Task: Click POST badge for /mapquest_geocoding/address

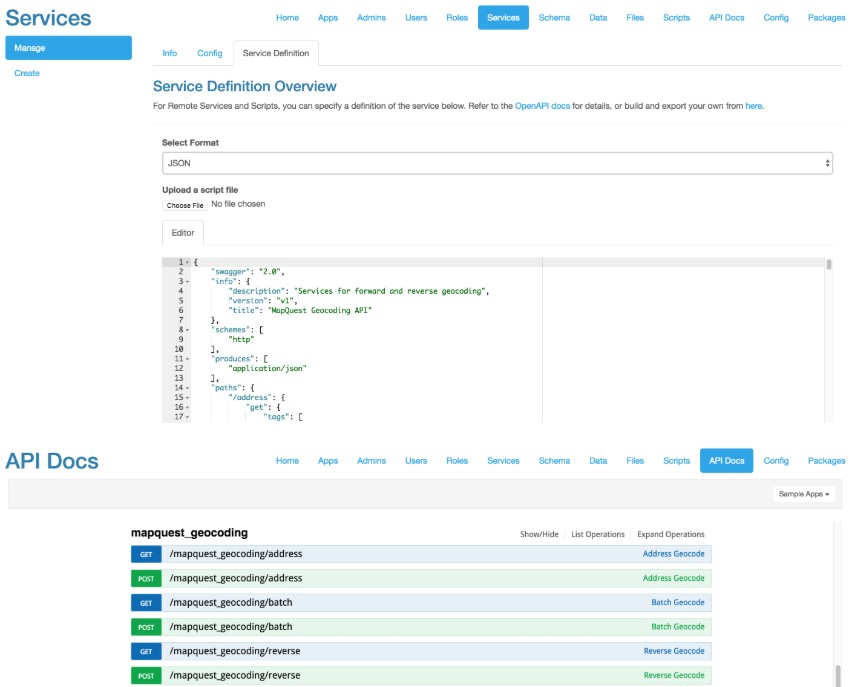Action: click(x=146, y=578)
